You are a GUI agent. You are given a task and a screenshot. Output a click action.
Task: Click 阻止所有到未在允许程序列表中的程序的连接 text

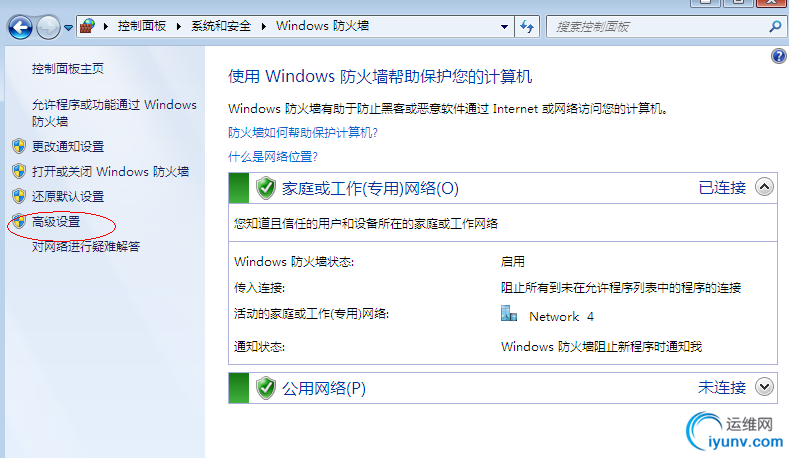pyautogui.click(x=621, y=288)
